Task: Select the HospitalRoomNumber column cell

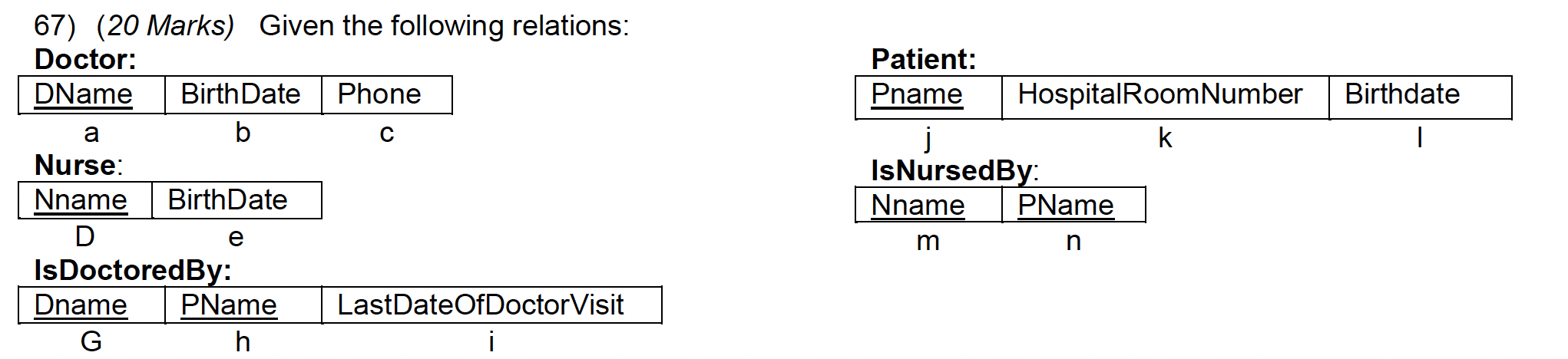Action: (x=1164, y=94)
